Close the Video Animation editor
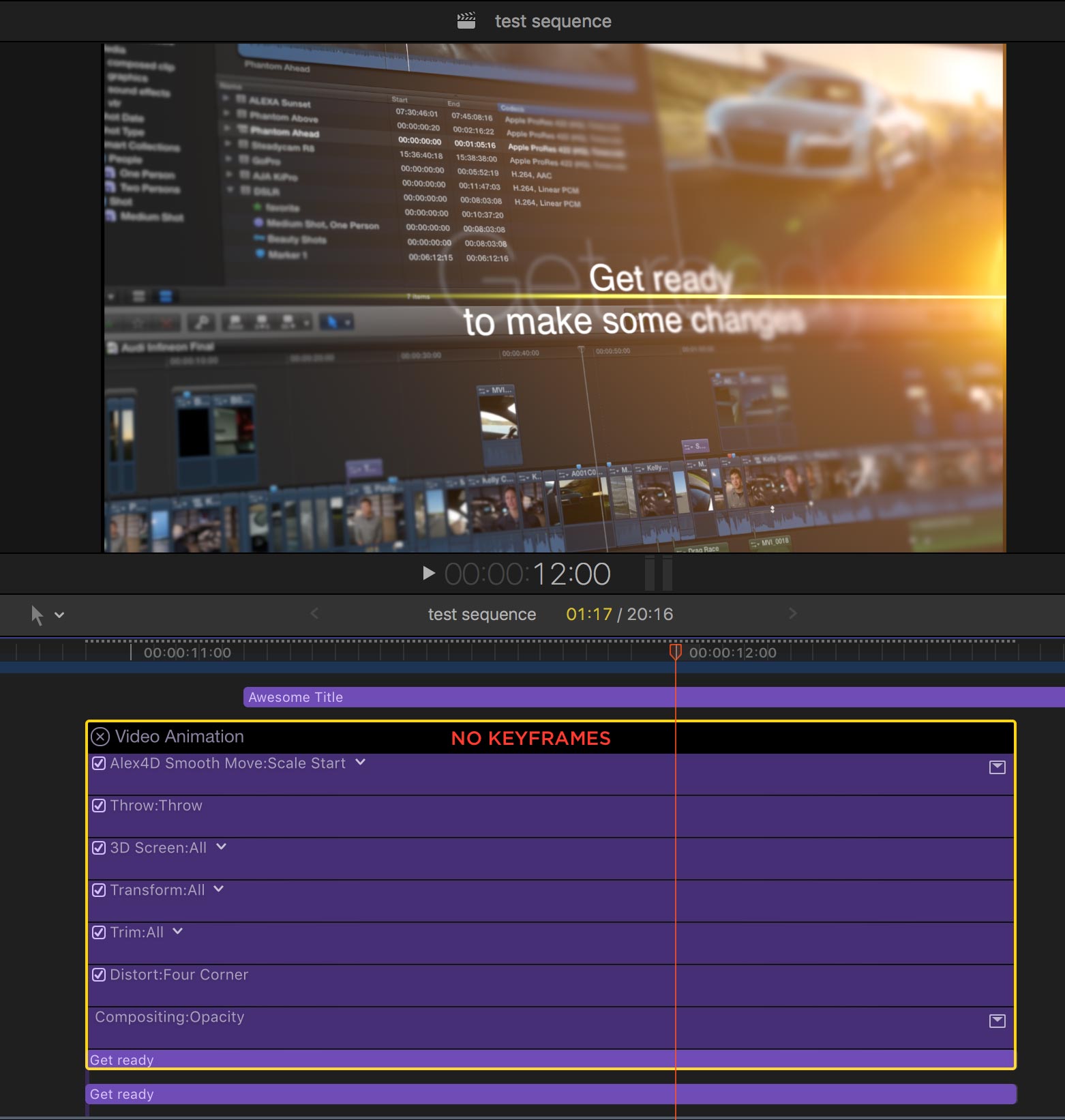The height and width of the screenshot is (1120, 1065). click(x=100, y=737)
